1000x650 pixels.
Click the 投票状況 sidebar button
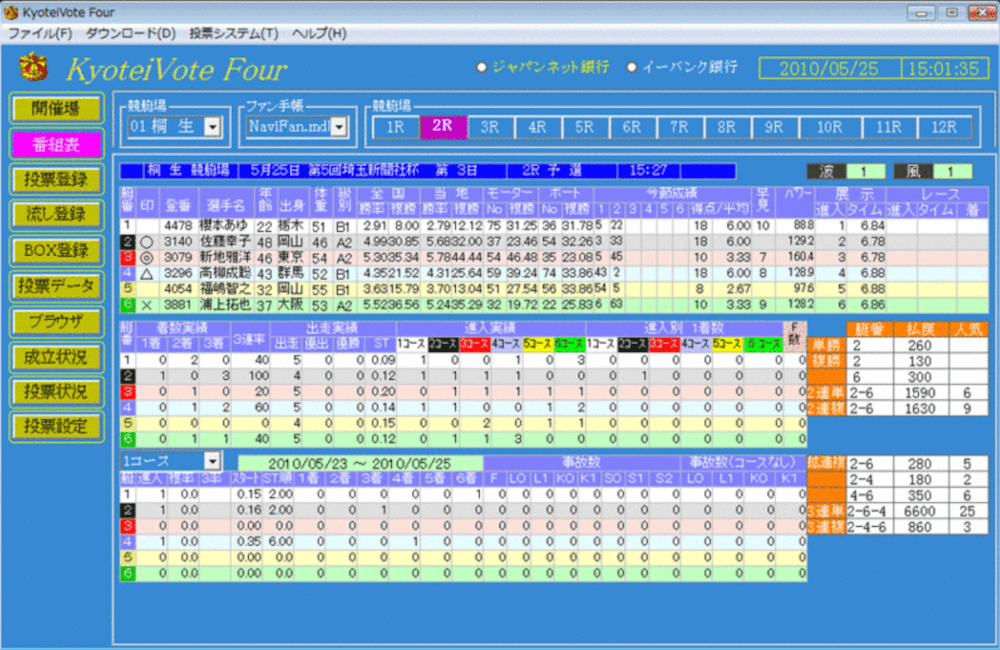coord(56,392)
